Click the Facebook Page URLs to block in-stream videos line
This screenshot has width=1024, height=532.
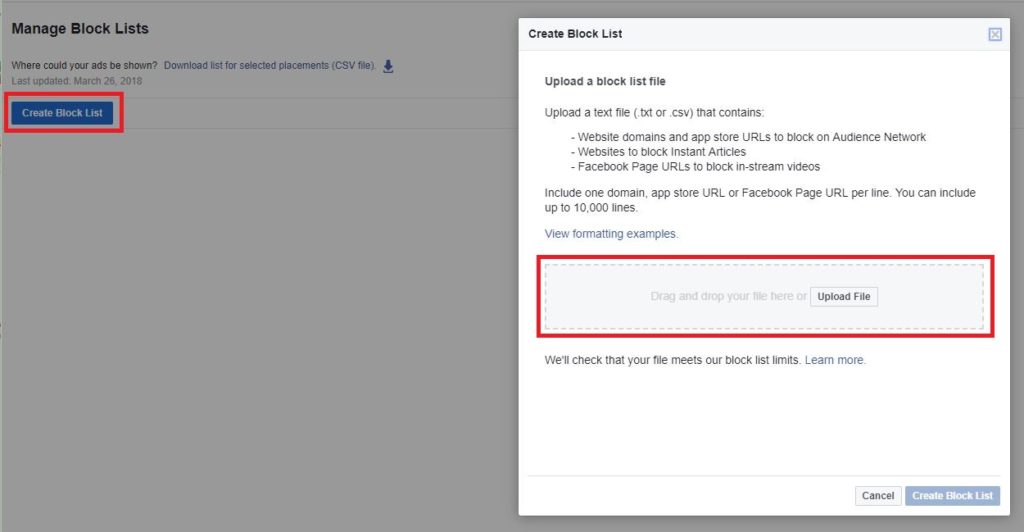(x=696, y=166)
